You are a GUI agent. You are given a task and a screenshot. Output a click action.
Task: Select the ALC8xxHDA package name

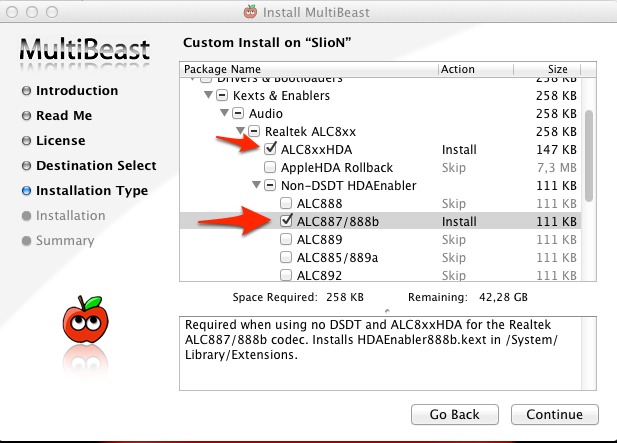(316, 150)
